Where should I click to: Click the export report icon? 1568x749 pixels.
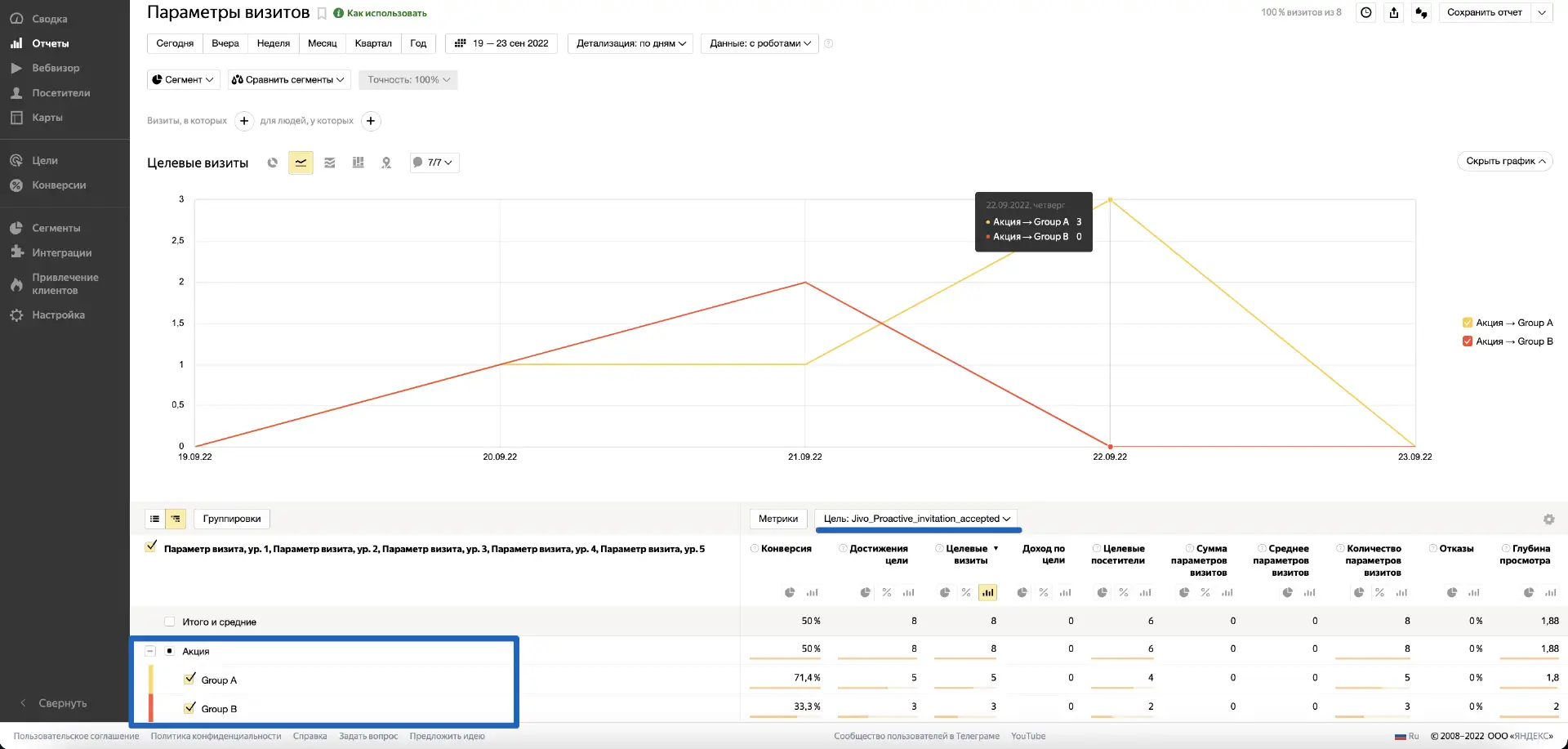pos(1394,12)
